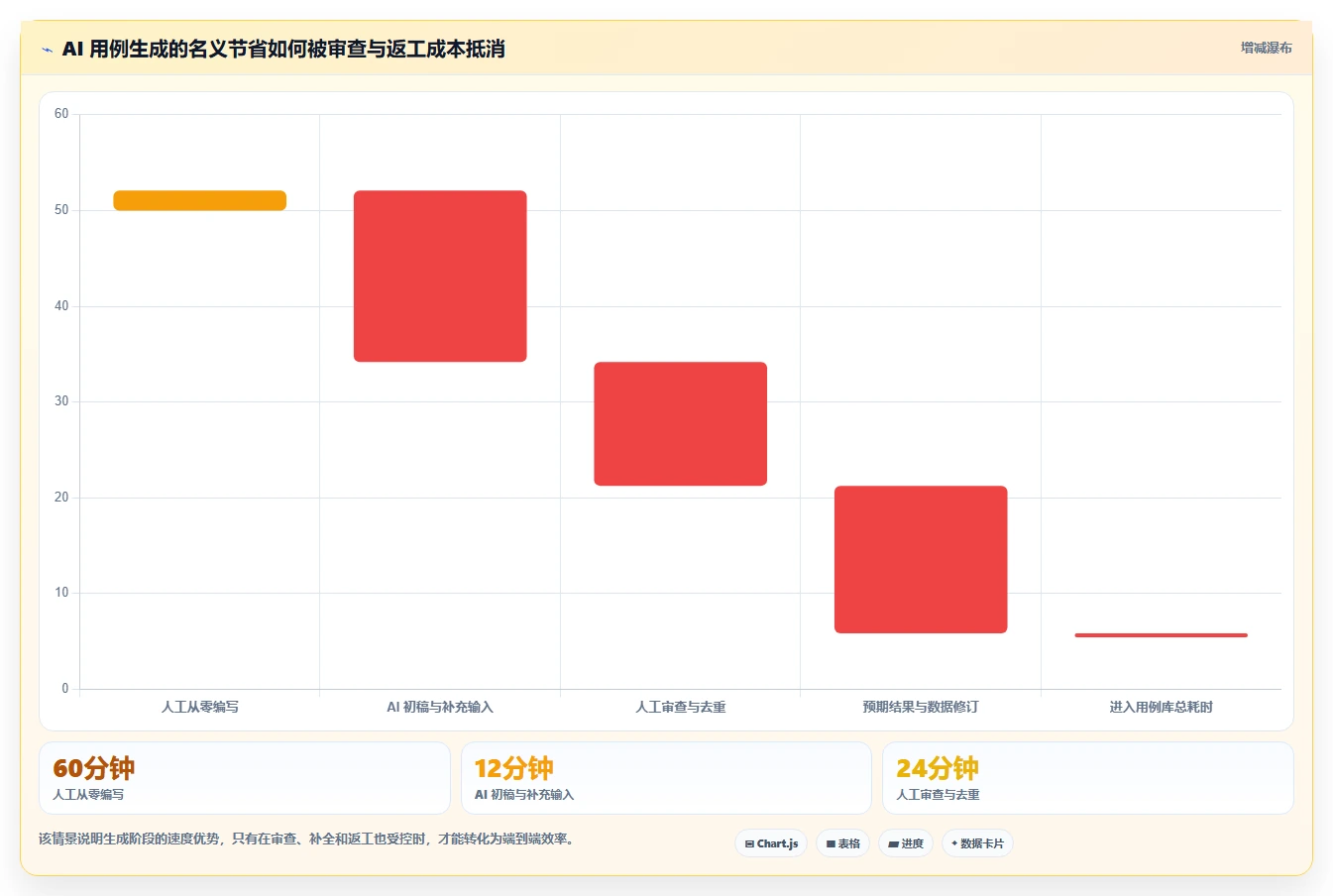Open the 24分钟 stat card

click(x=1088, y=778)
